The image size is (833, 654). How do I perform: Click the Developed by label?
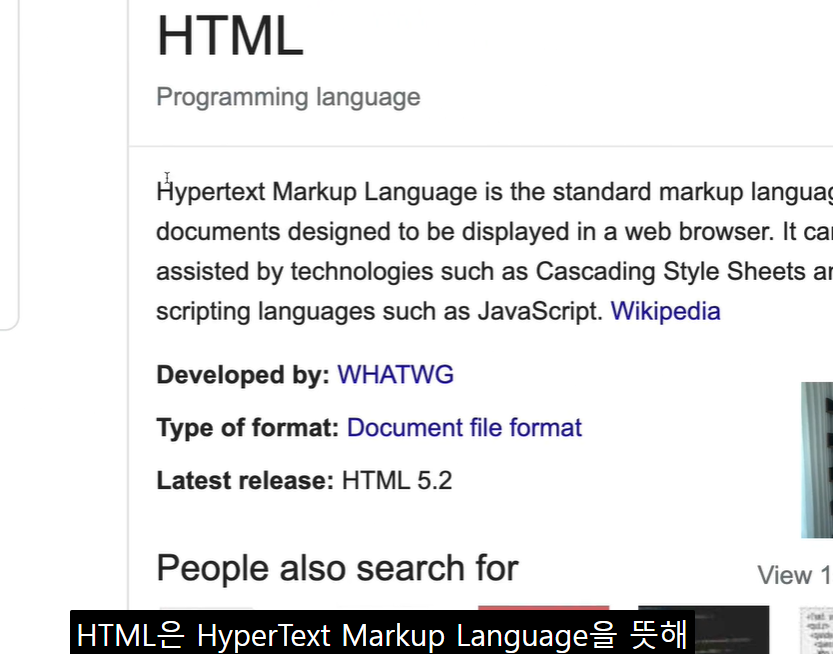[243, 375]
